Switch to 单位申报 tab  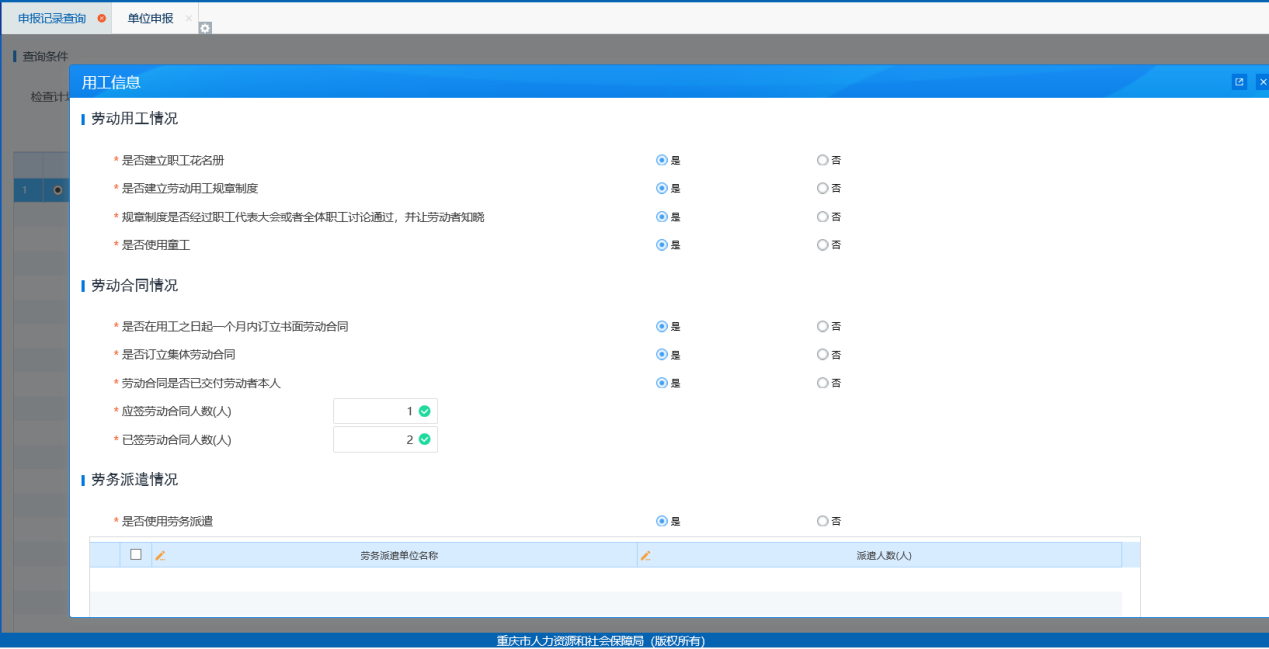point(150,18)
